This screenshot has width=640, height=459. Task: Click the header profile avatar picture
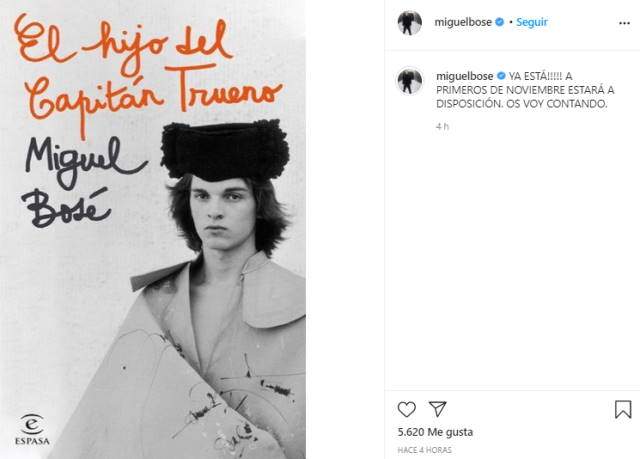[409, 23]
